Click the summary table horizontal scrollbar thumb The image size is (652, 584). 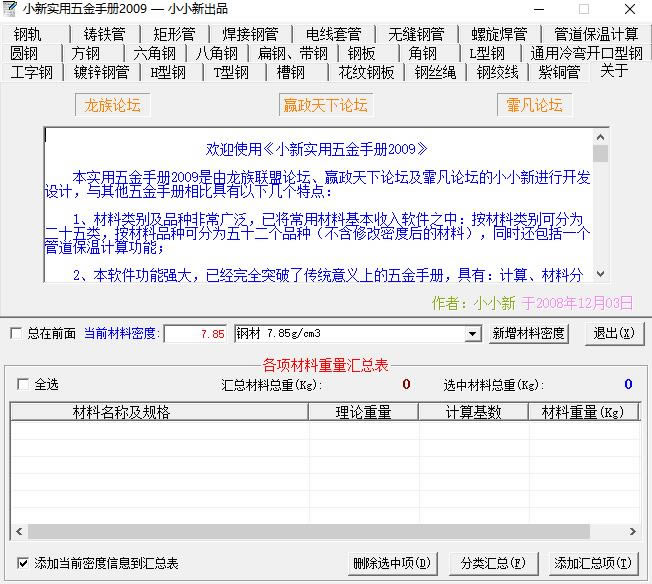tap(309, 531)
